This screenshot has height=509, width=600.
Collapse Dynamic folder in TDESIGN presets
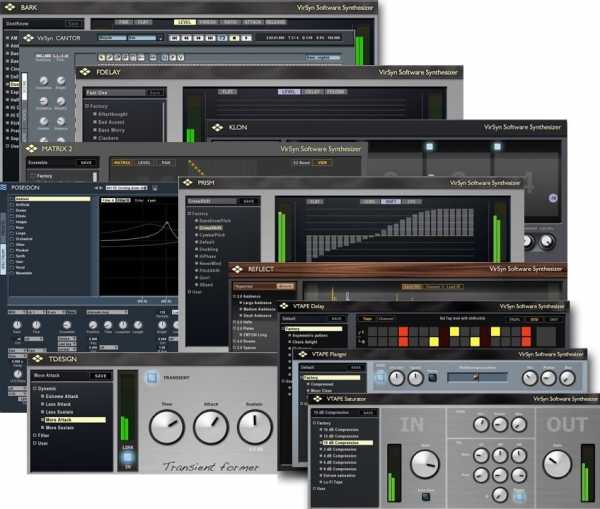(34, 388)
